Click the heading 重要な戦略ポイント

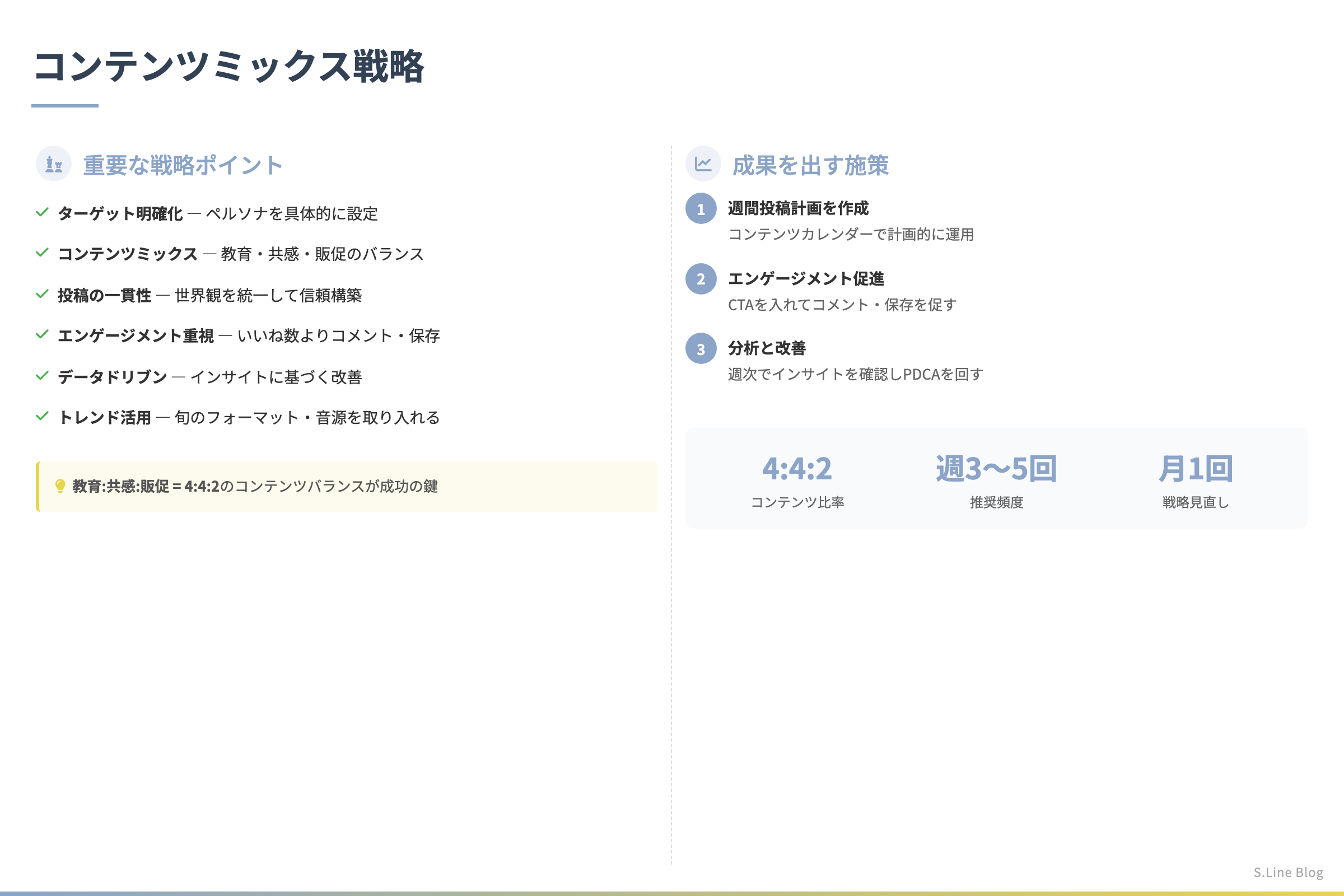click(x=183, y=165)
